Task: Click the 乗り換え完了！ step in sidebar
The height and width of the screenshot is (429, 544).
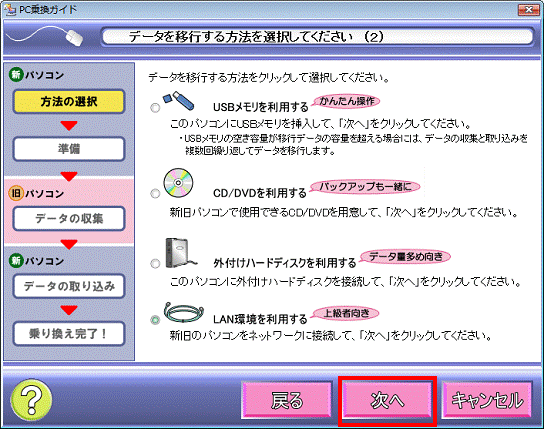Action: click(69, 334)
